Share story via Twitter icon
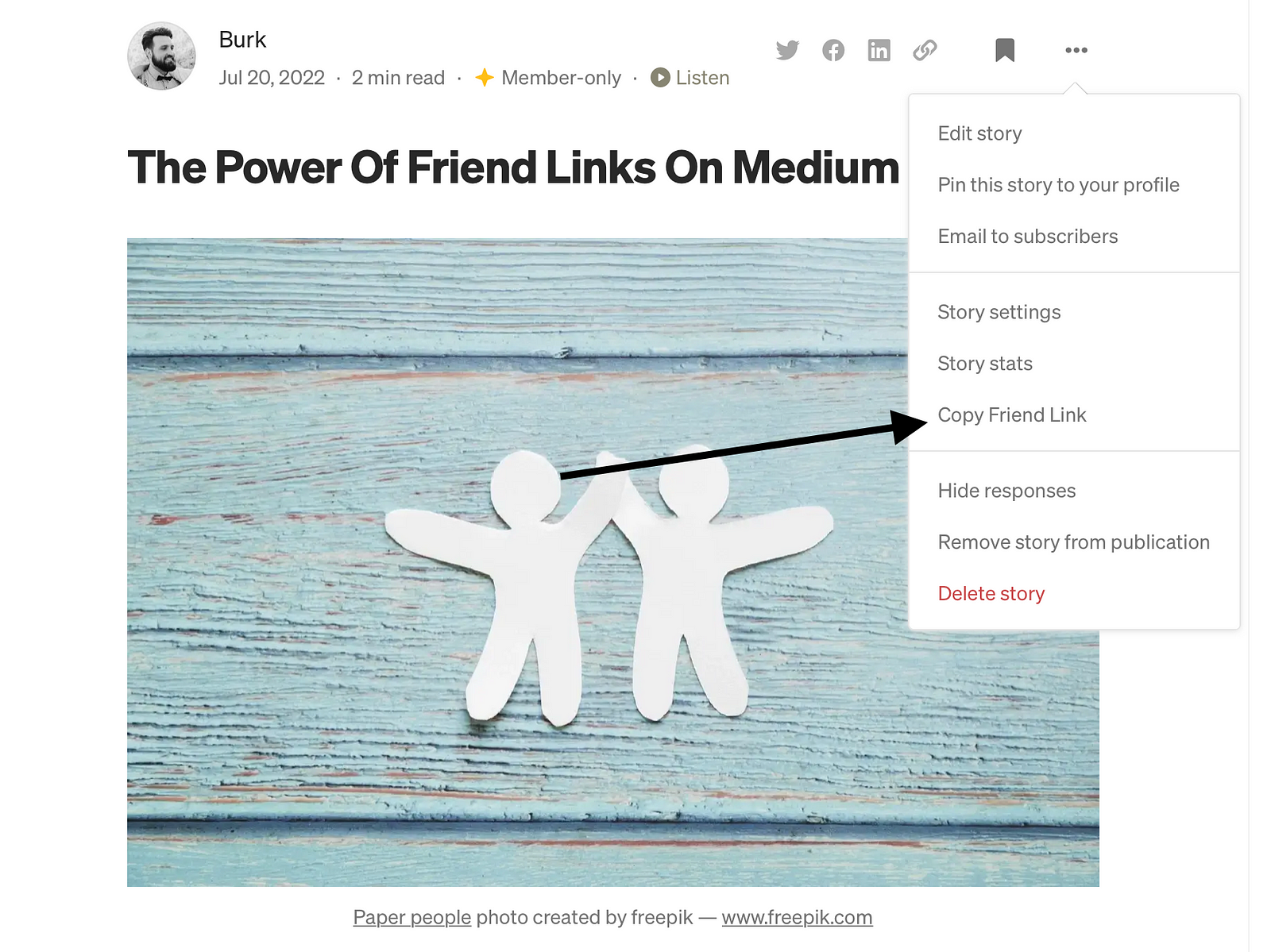The image size is (1271, 952). click(787, 50)
